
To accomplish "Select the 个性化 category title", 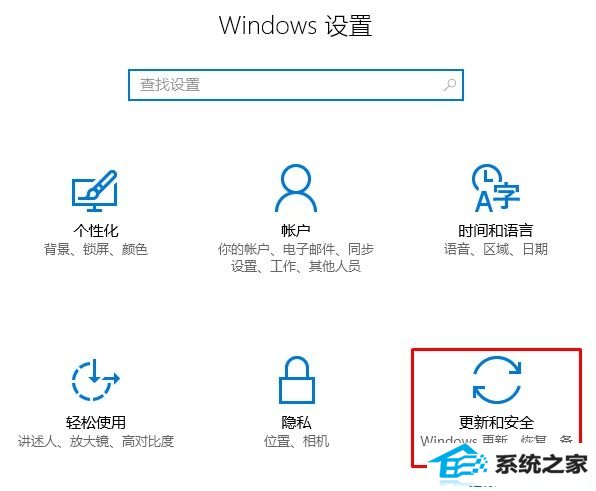I will pos(96,230).
